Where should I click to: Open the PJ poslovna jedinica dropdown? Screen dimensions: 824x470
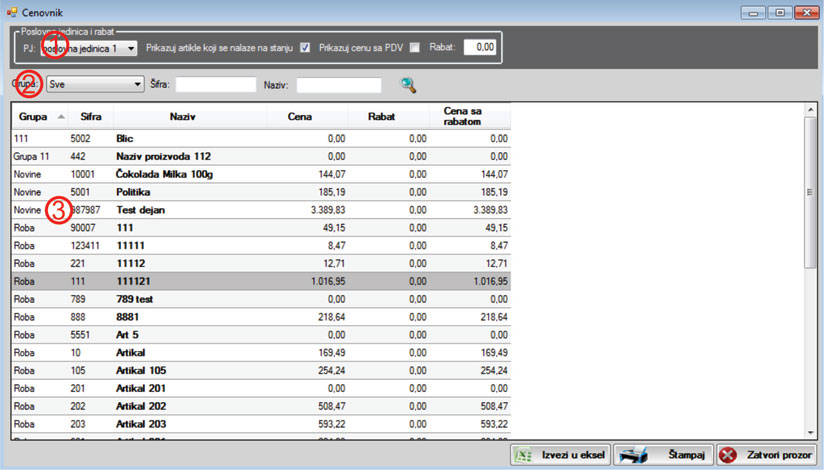[x=131, y=48]
